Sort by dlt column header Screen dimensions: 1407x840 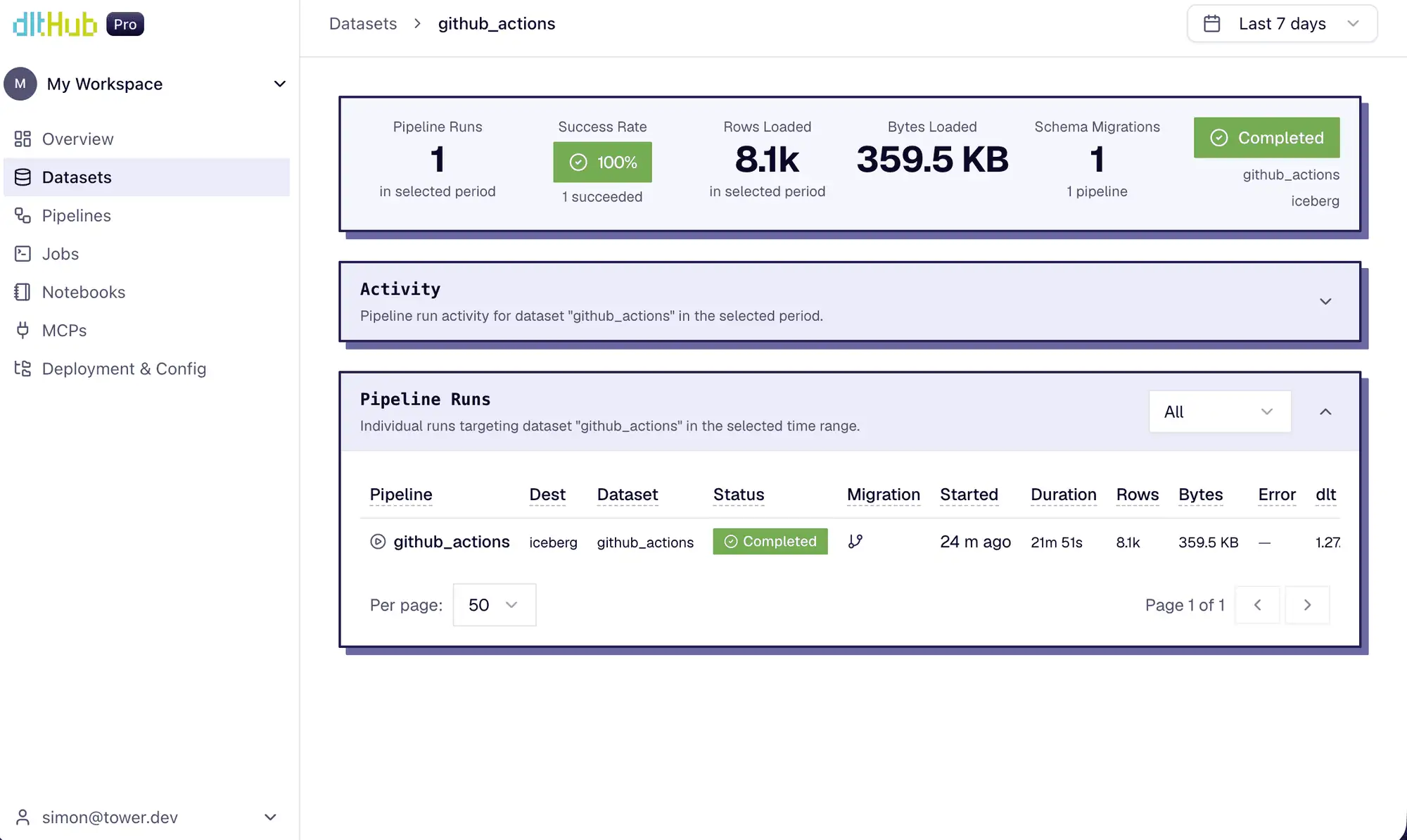click(1326, 495)
